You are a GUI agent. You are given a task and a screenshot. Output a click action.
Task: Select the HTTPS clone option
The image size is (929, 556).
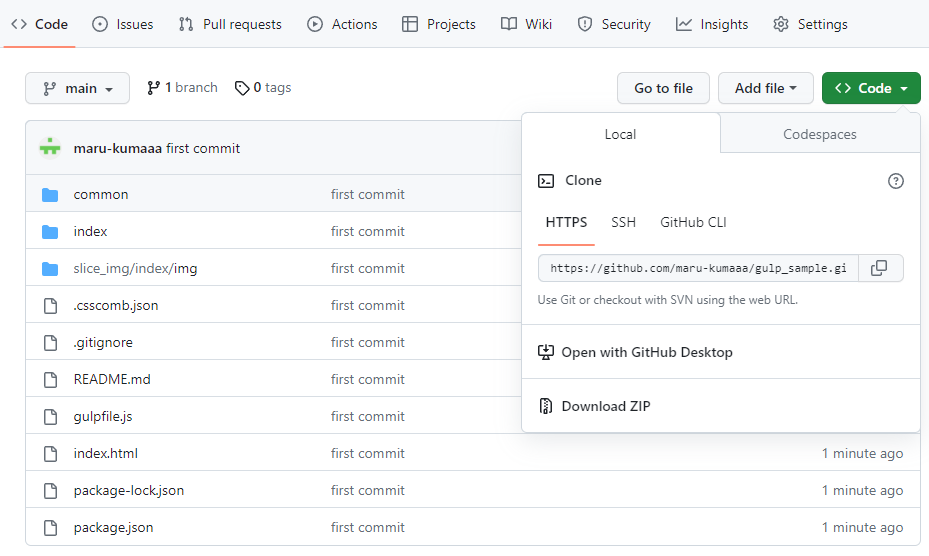(x=566, y=222)
